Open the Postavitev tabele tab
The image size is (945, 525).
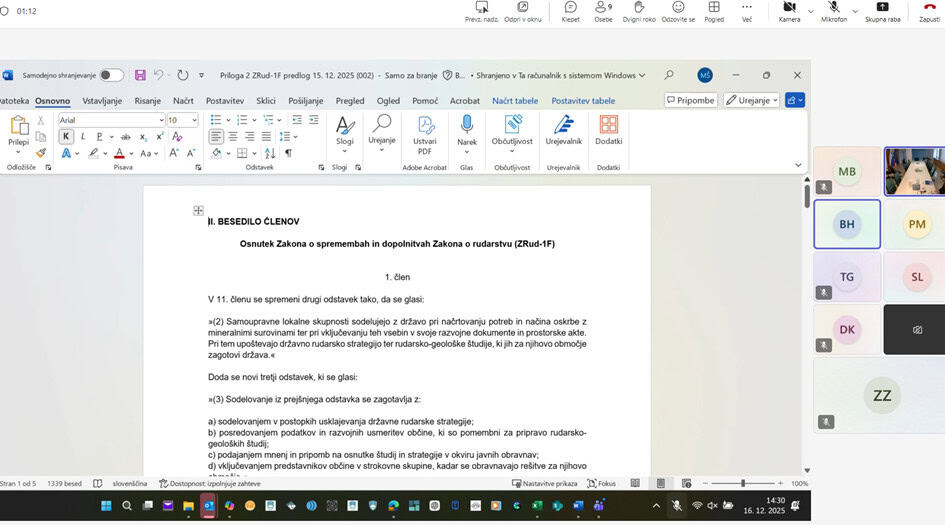[583, 101]
